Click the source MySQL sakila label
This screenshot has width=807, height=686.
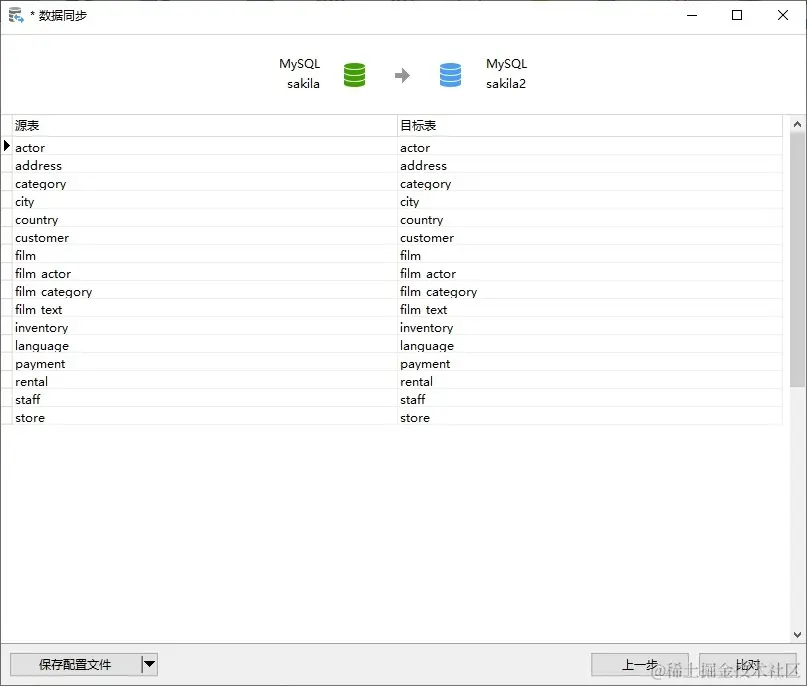pyautogui.click(x=300, y=74)
